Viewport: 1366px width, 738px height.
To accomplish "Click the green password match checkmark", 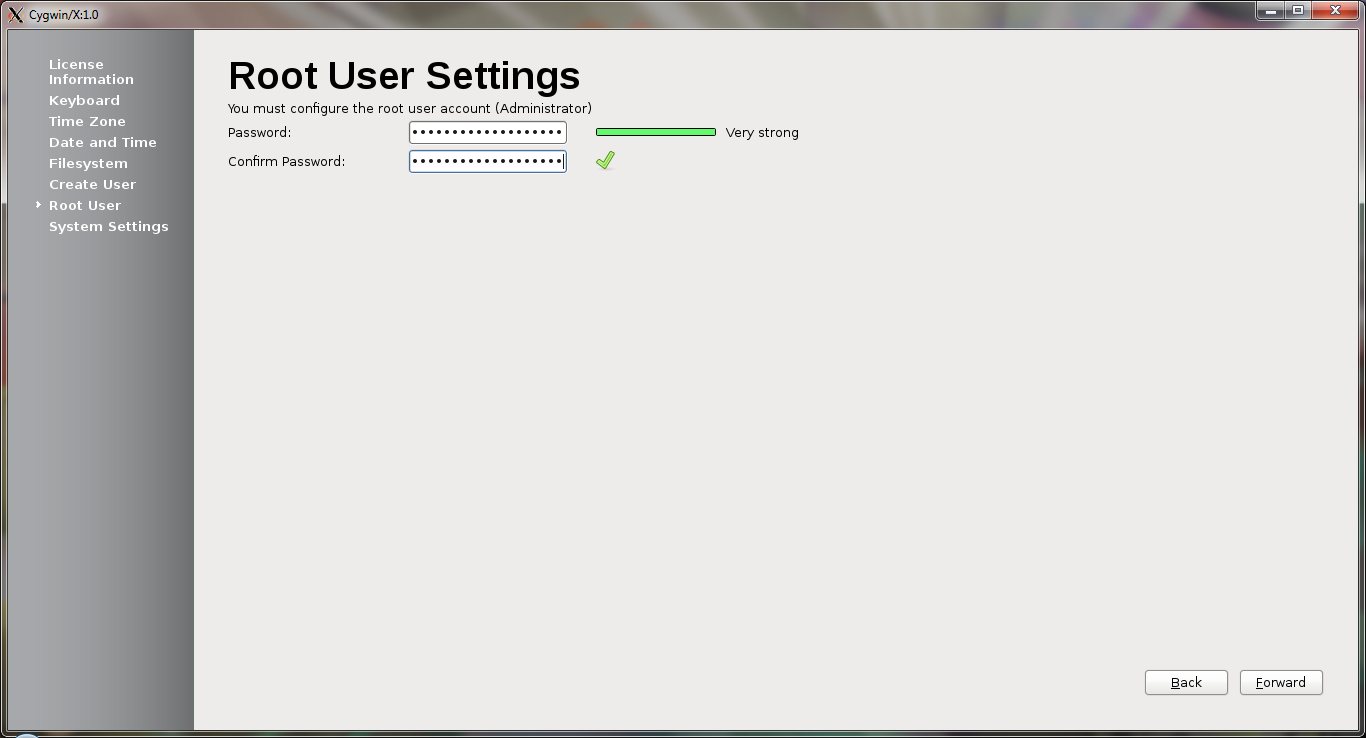I will point(605,160).
